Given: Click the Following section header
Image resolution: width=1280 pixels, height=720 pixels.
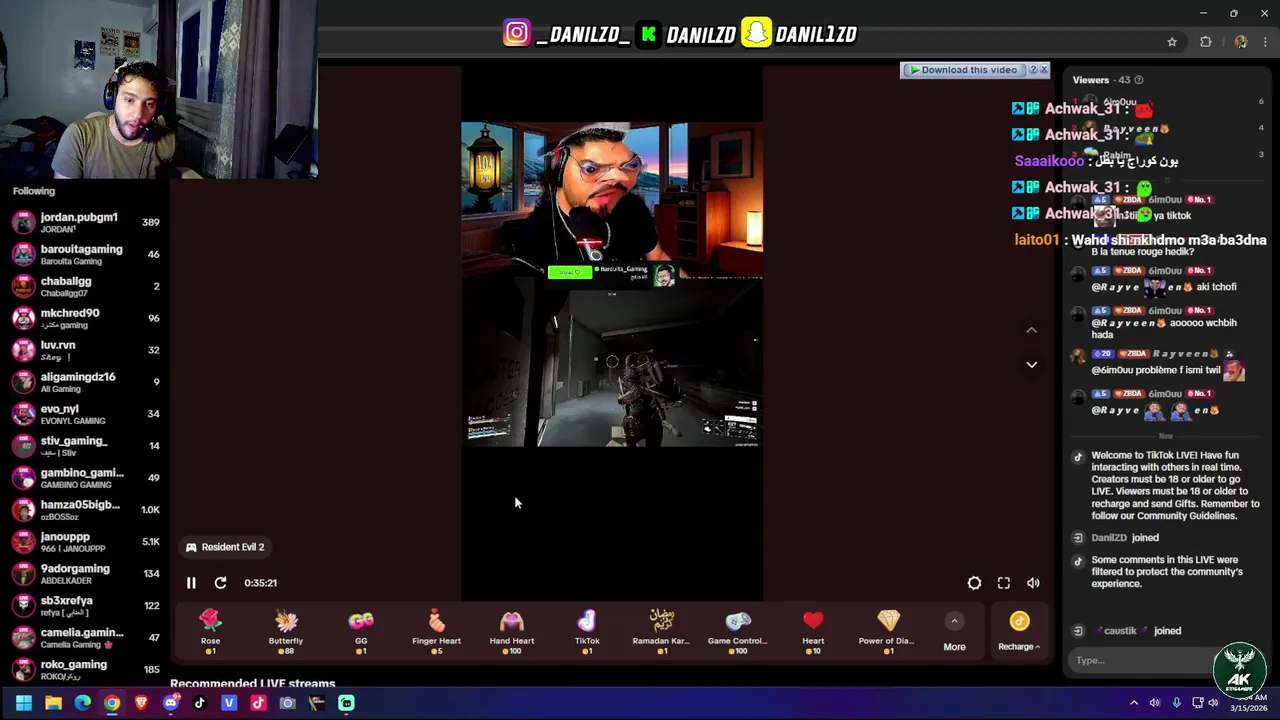Looking at the screenshot, I should coord(34,191).
